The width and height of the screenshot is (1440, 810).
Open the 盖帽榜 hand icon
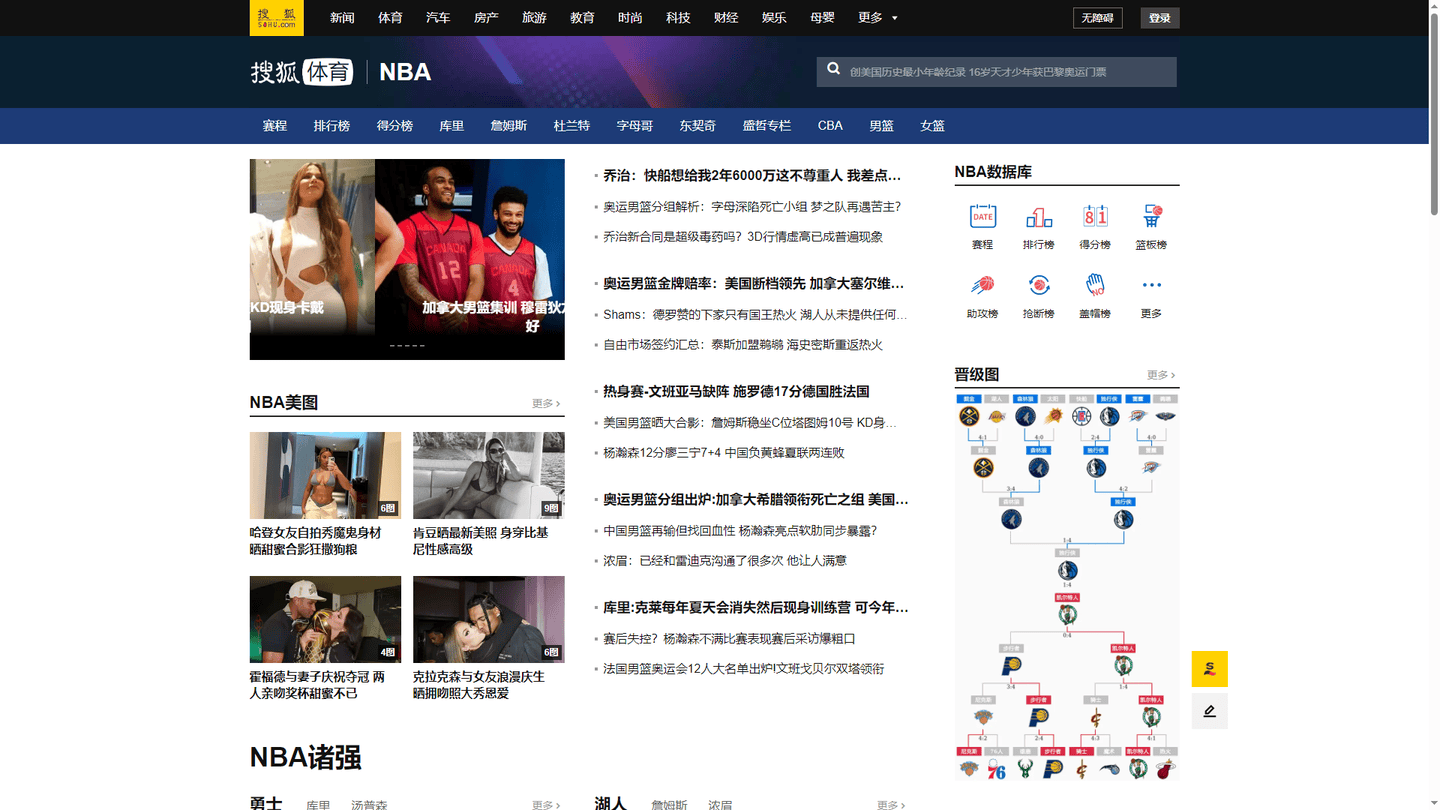(1095, 286)
